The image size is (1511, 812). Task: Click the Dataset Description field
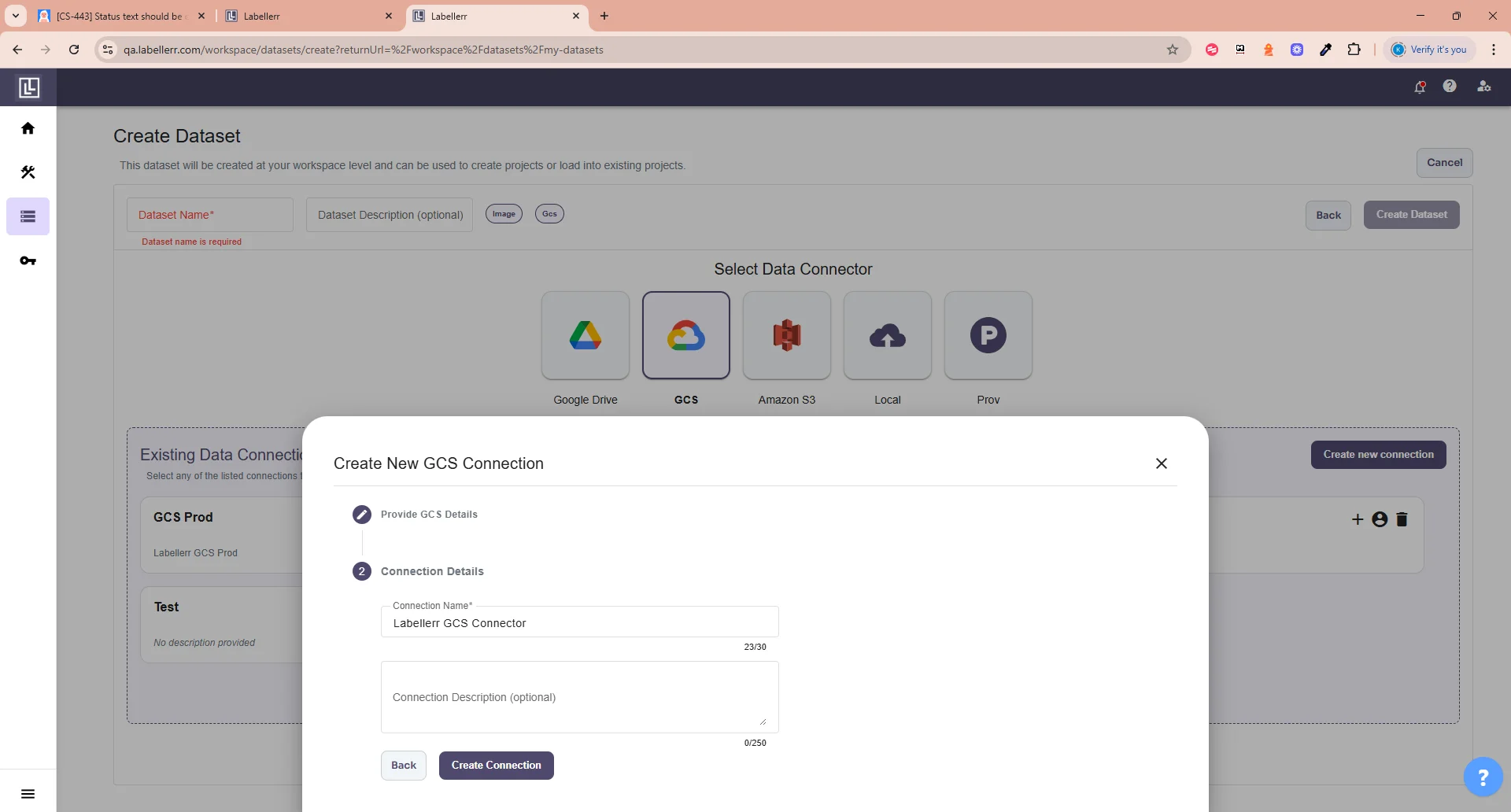[x=390, y=215]
